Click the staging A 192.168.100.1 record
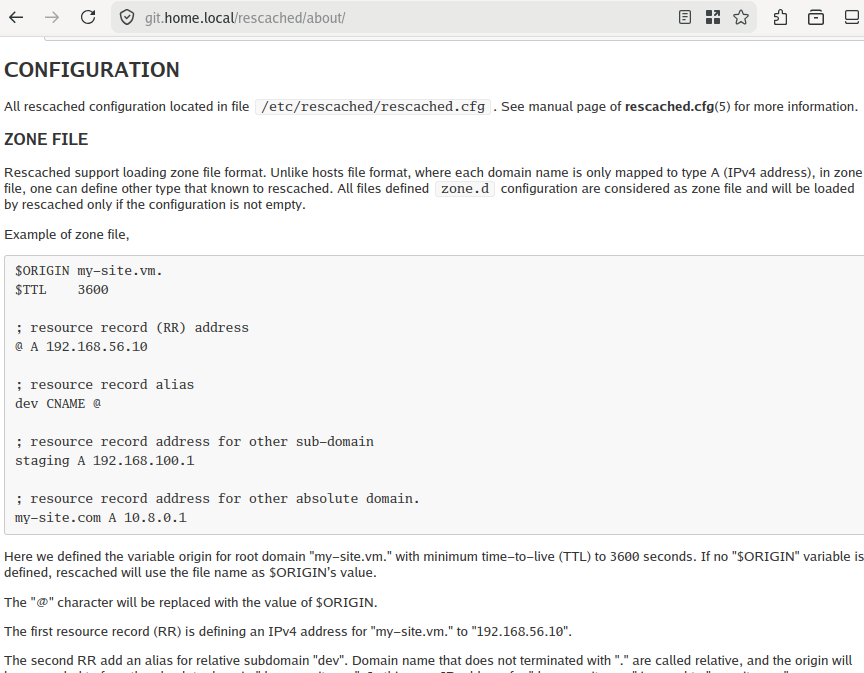Image resolution: width=864 pixels, height=673 pixels. tap(105, 461)
